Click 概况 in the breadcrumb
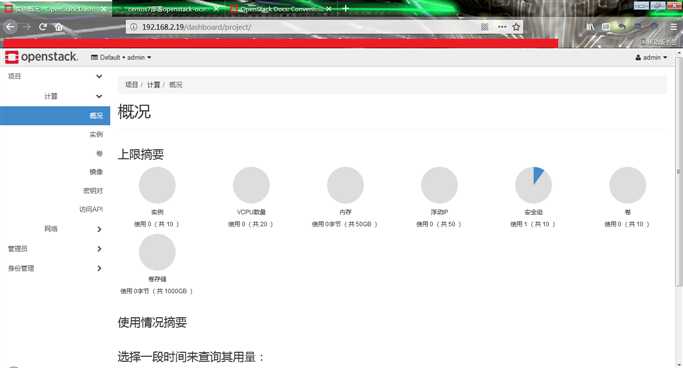 (176, 84)
